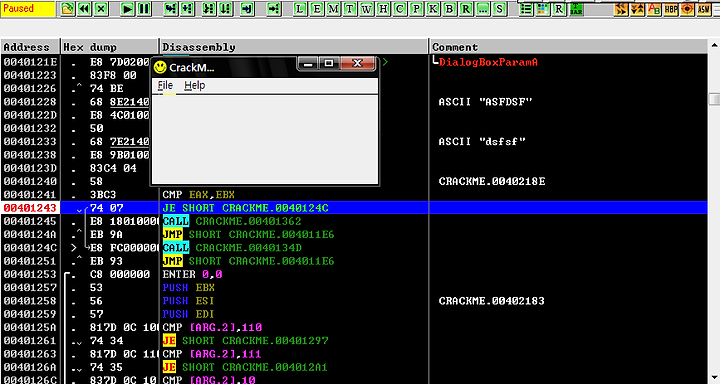Click the Step Over toolbar icon
The height and width of the screenshot is (384, 720).
187,9
